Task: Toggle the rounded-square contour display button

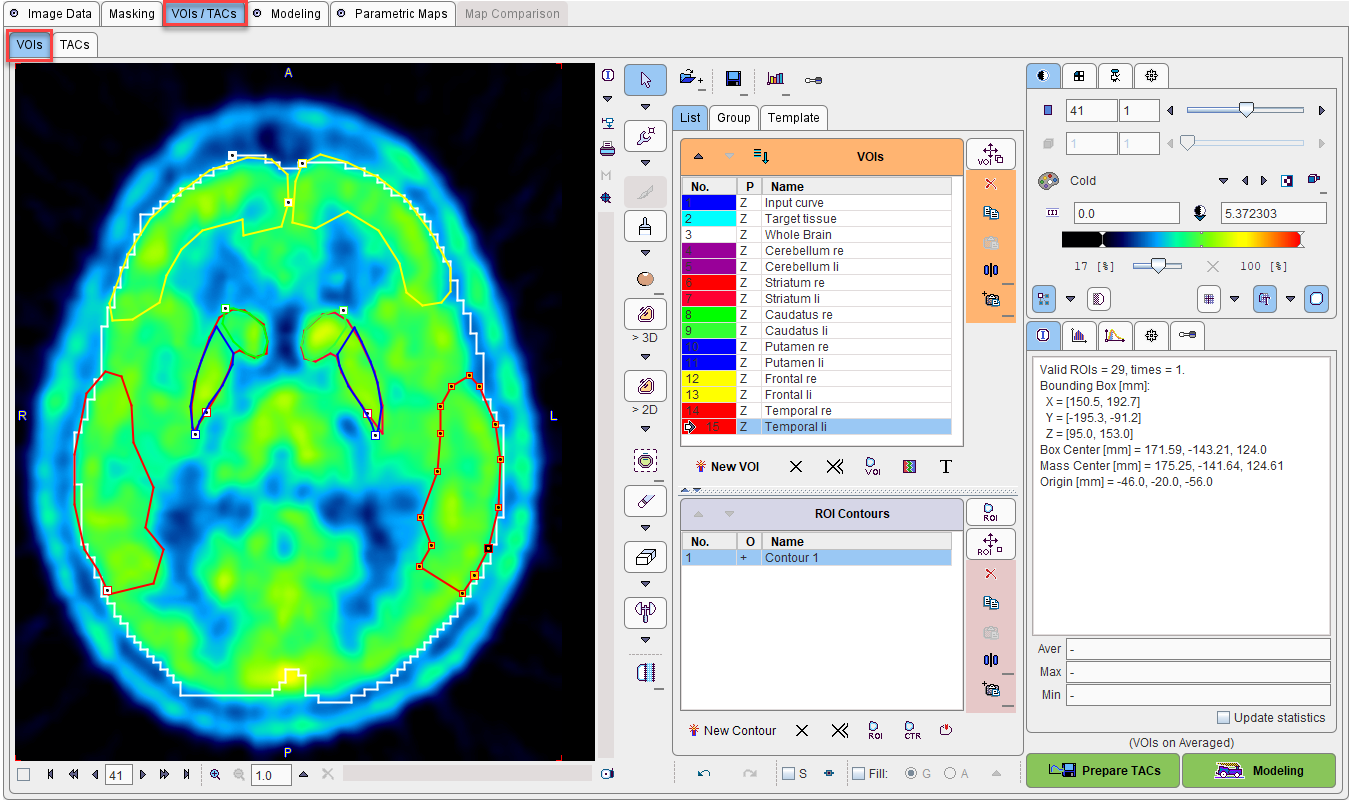Action: pyautogui.click(x=1317, y=298)
